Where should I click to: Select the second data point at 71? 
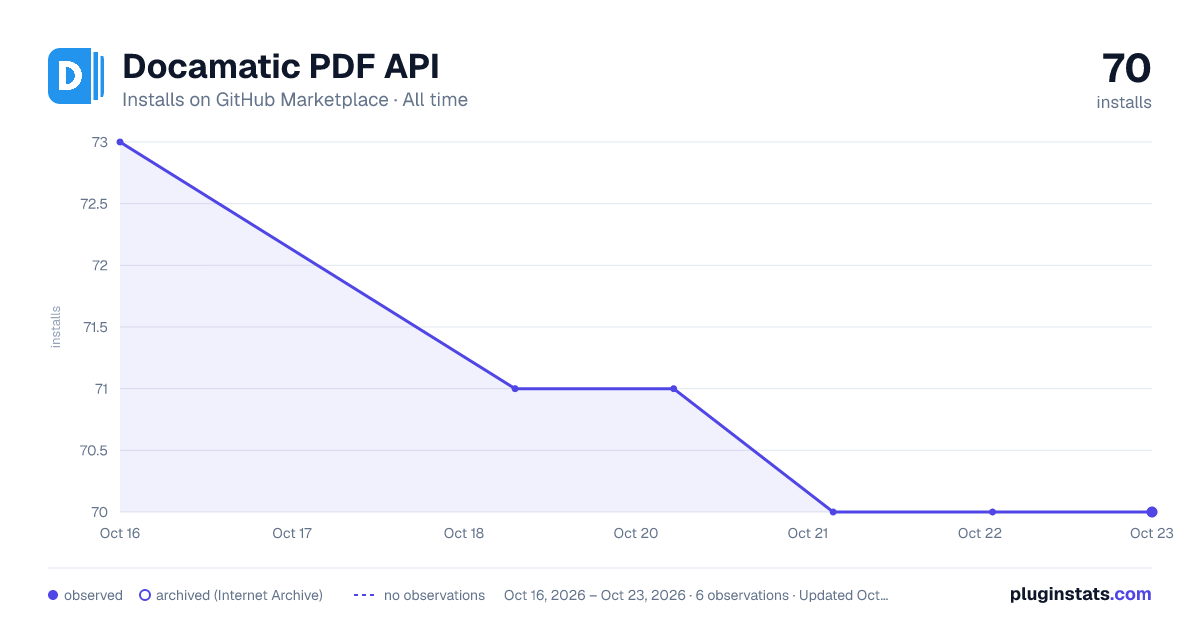(x=674, y=389)
